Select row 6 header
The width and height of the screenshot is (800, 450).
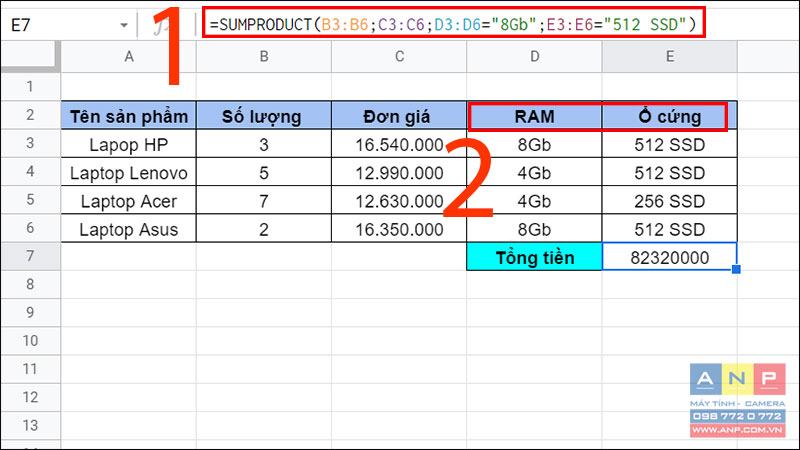tap(31, 228)
